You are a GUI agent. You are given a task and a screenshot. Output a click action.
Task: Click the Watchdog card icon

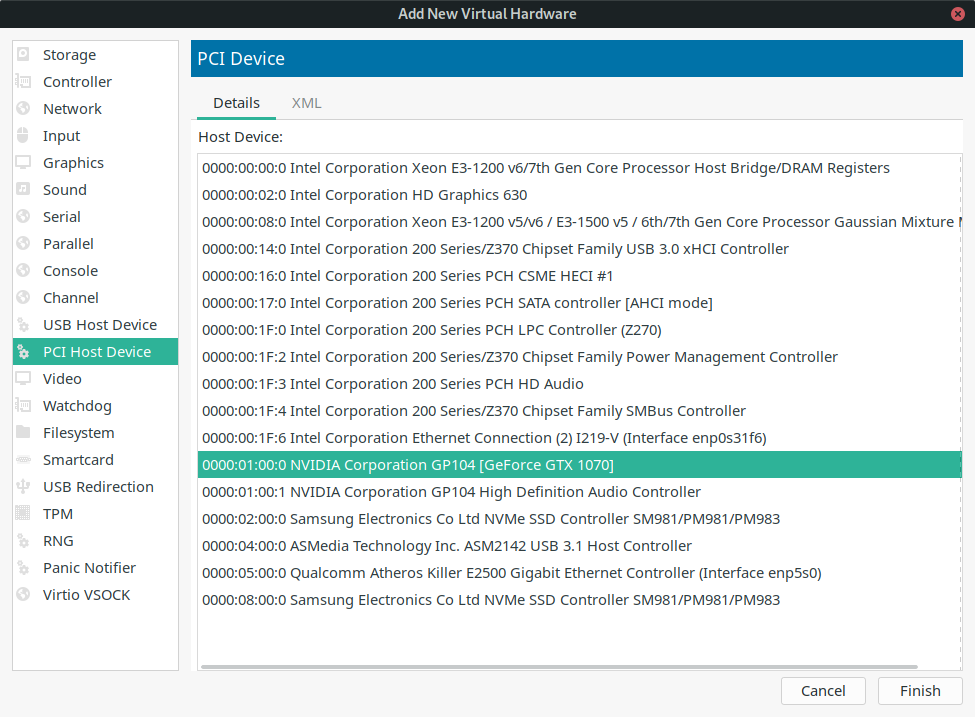point(23,405)
